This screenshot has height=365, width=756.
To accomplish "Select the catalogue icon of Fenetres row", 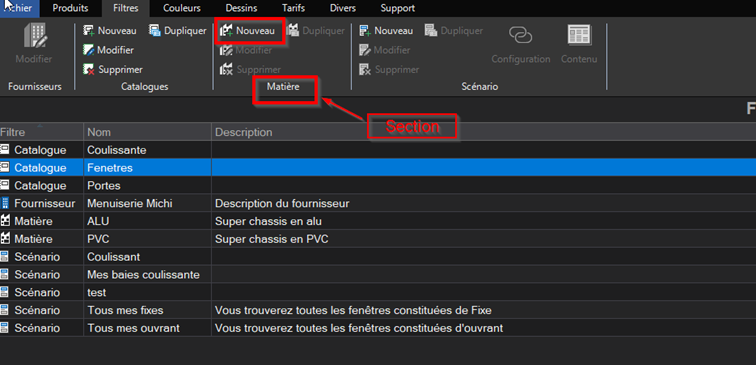I will (5, 167).
